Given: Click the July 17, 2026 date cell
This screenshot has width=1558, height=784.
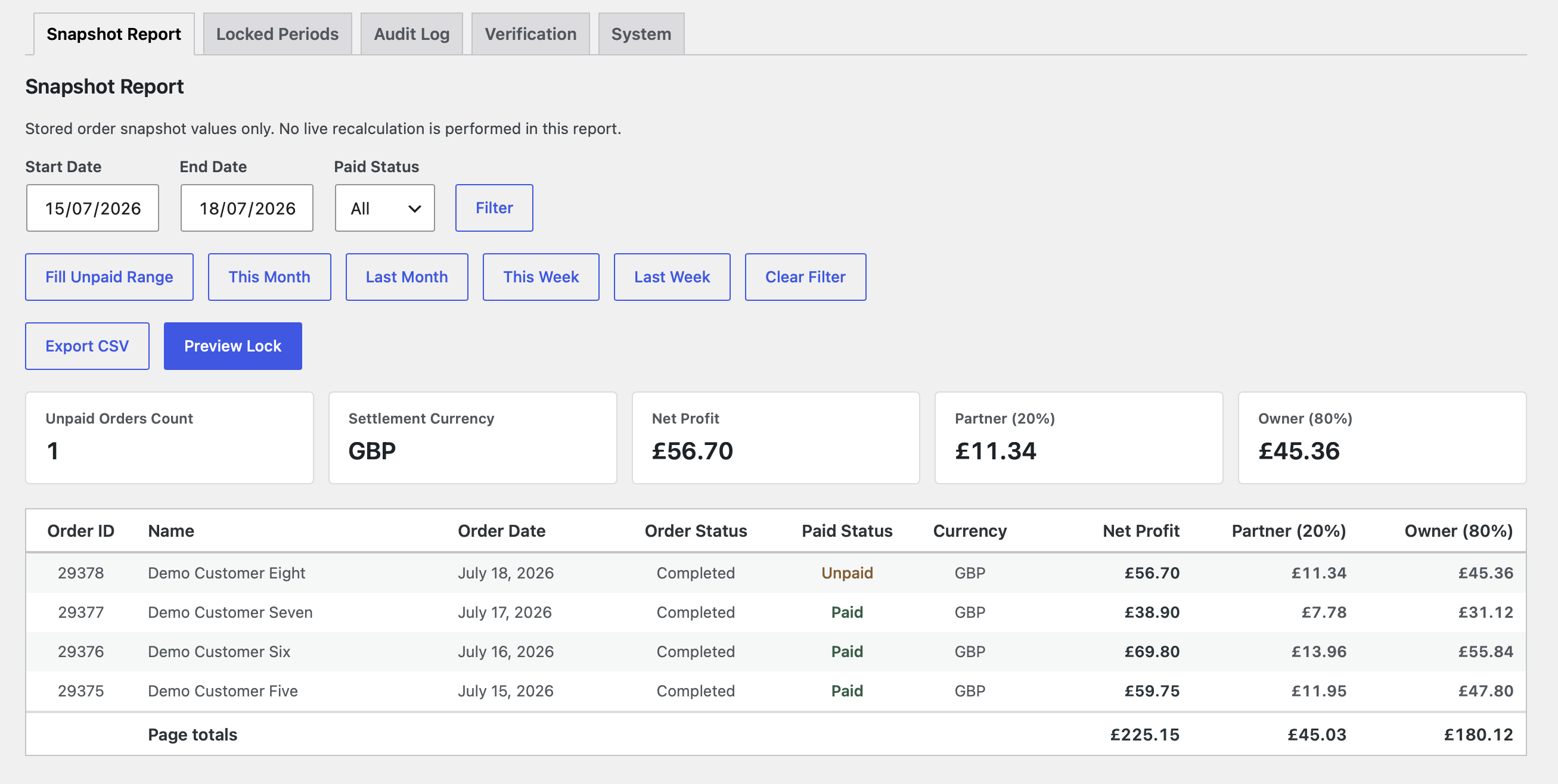Looking at the screenshot, I should click(x=504, y=612).
